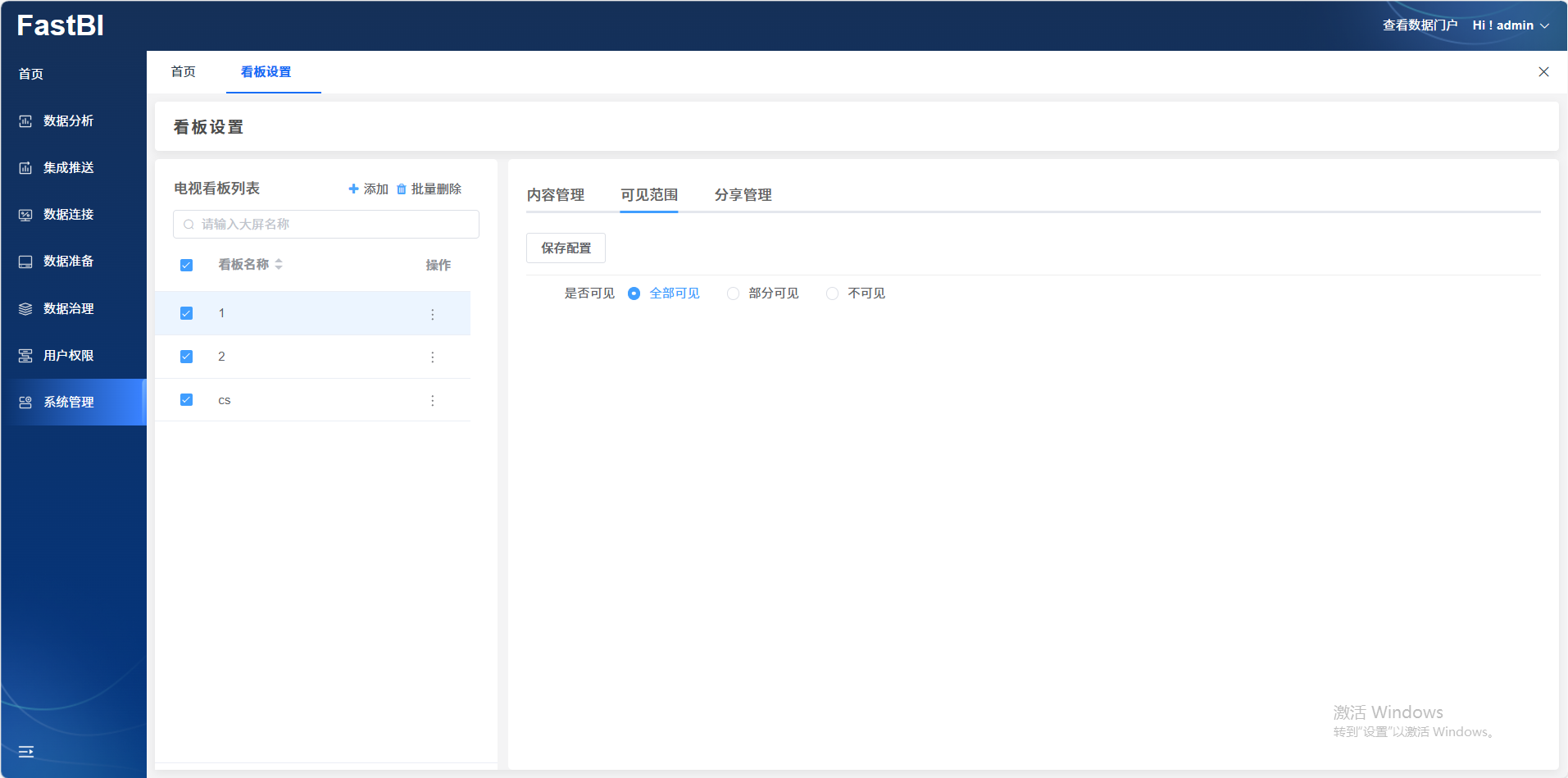
Task: Uncheck the checkbox for board 2
Action: tap(186, 357)
